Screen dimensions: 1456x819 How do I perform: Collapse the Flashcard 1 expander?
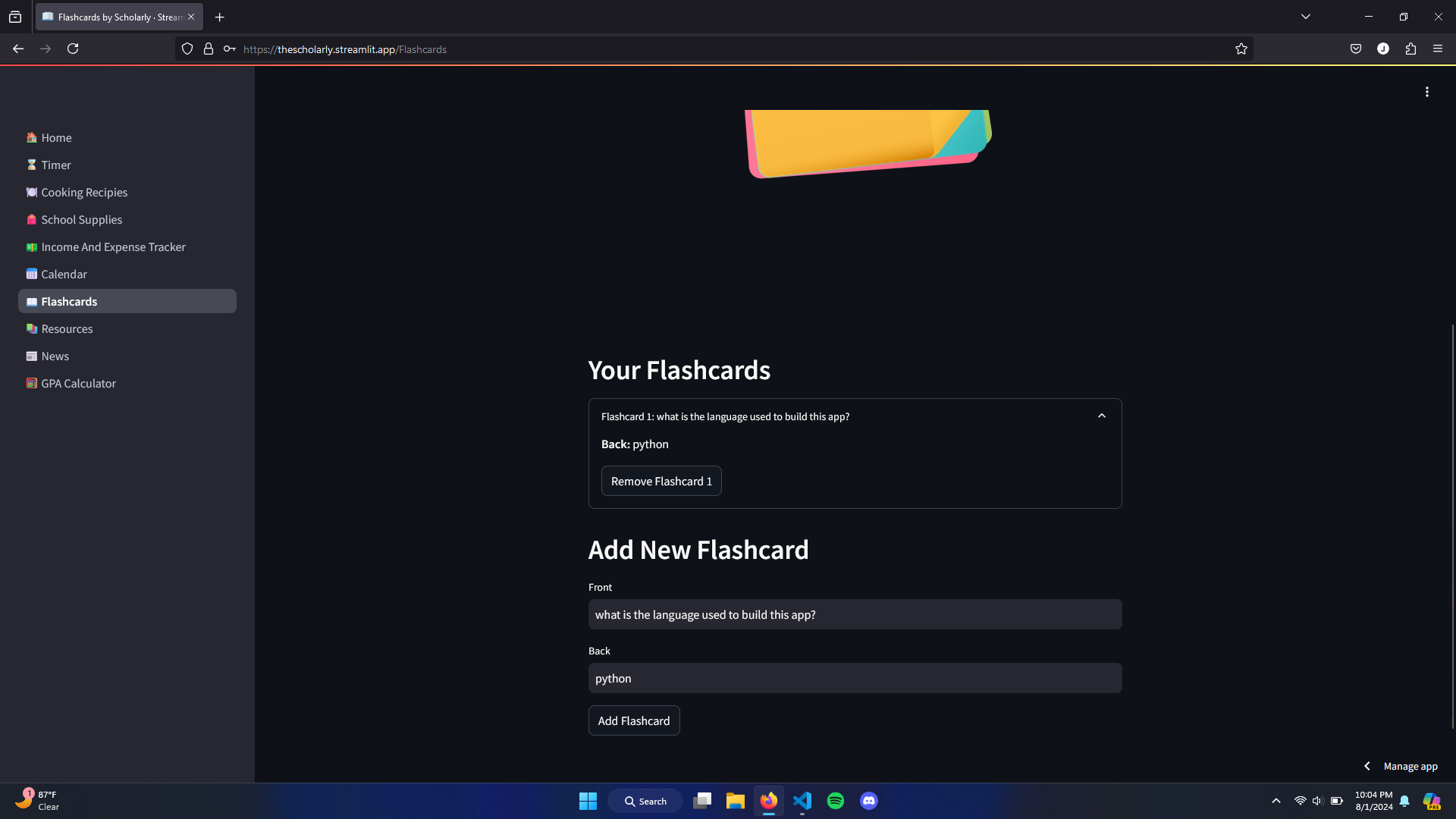pyautogui.click(x=1102, y=416)
